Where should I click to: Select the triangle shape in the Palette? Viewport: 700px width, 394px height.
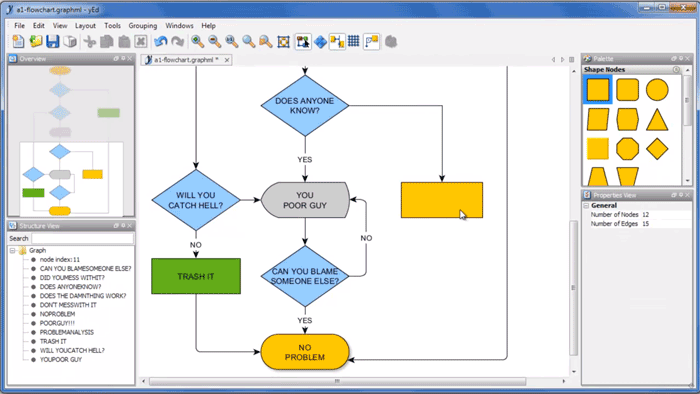(x=657, y=120)
